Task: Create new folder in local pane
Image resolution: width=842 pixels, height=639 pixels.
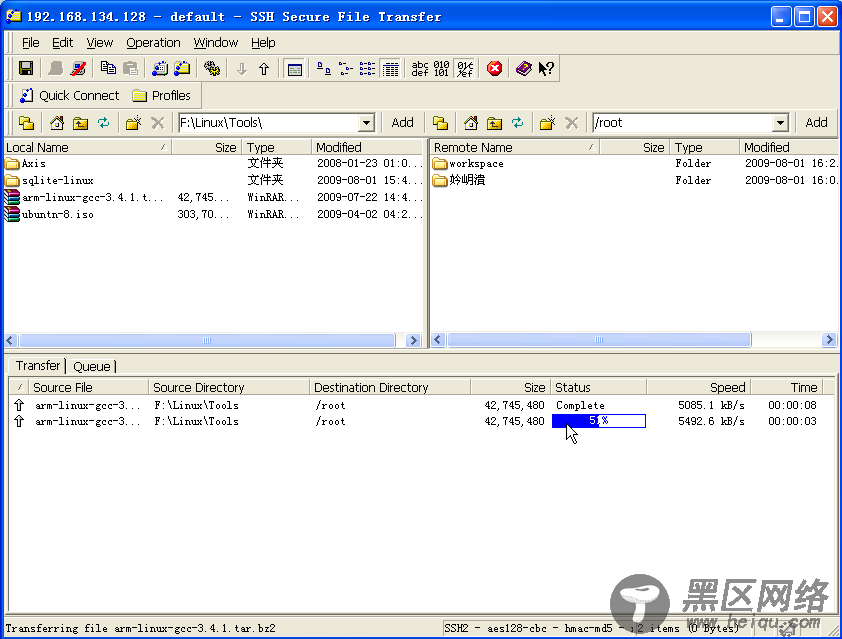Action: [133, 123]
